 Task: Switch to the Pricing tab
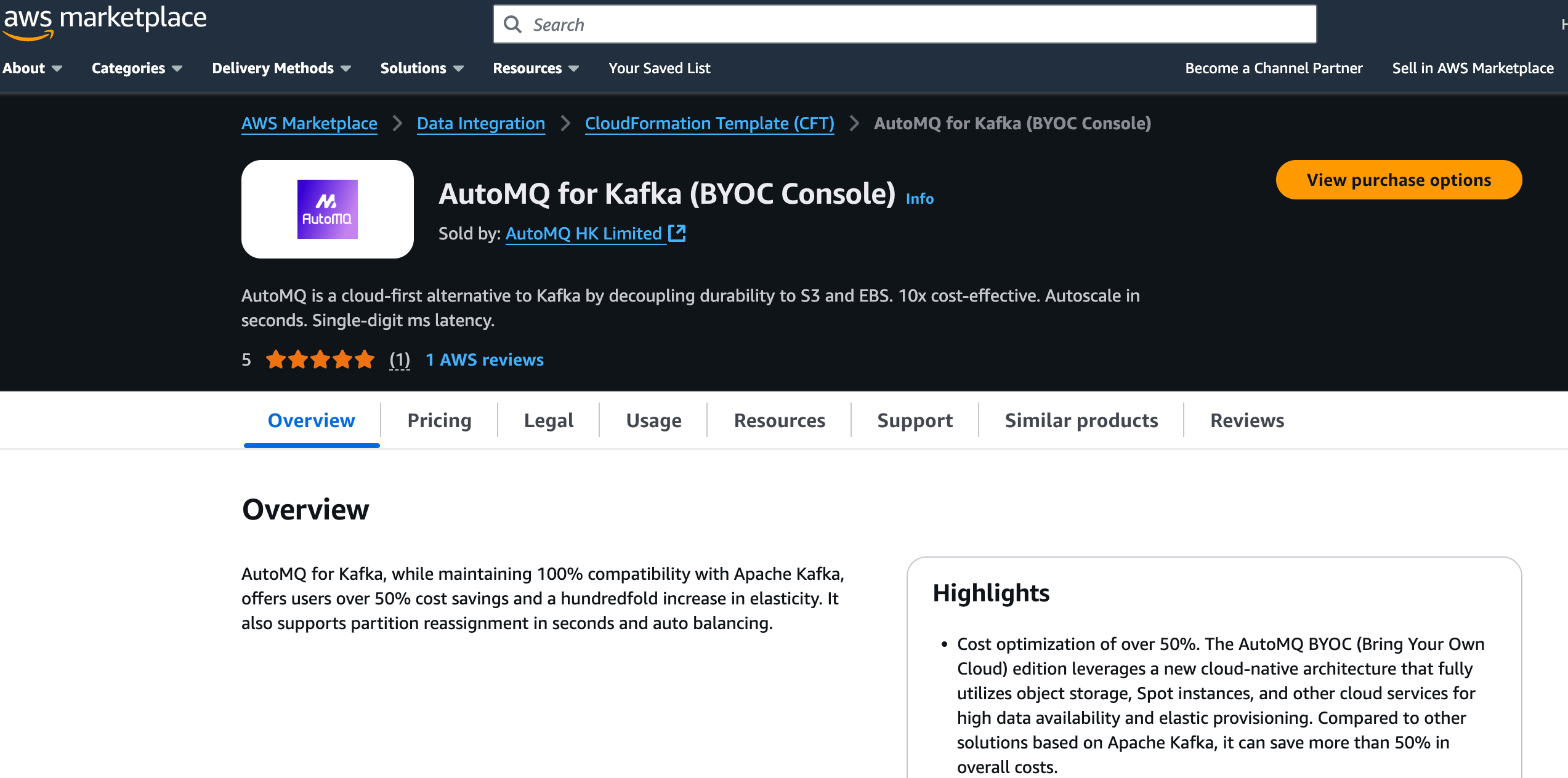(439, 420)
